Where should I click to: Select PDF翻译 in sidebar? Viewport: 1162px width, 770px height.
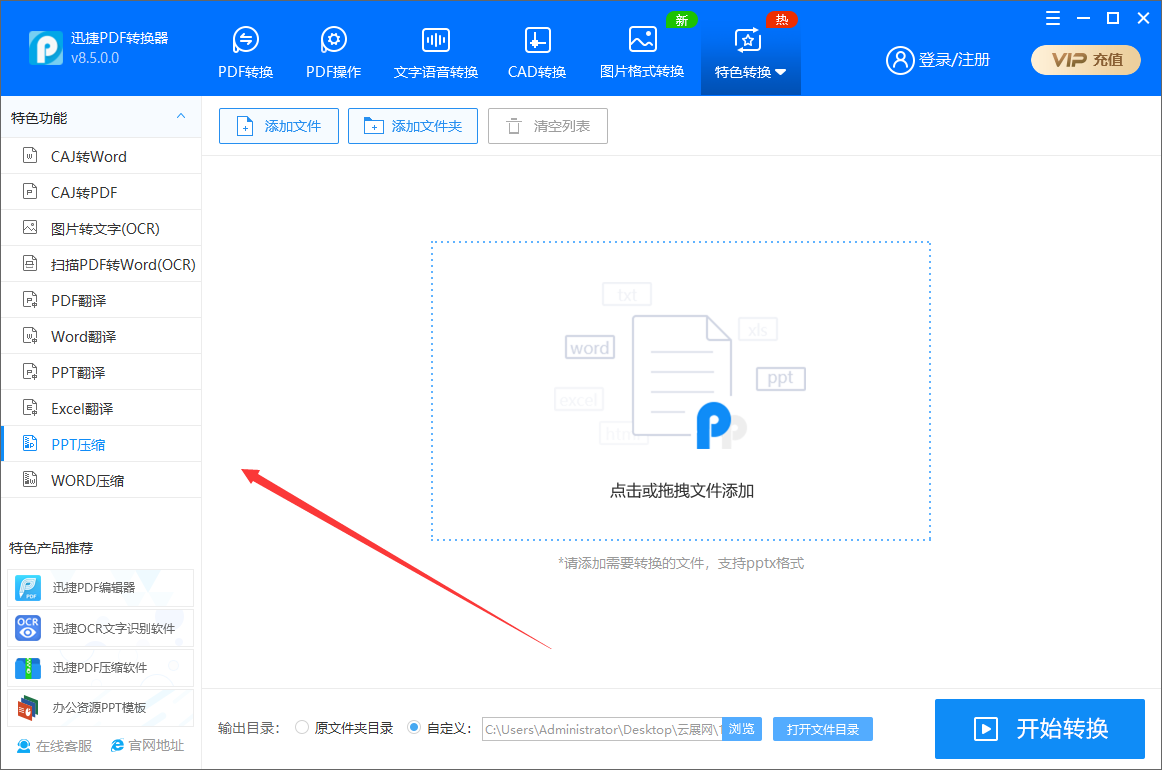click(102, 300)
